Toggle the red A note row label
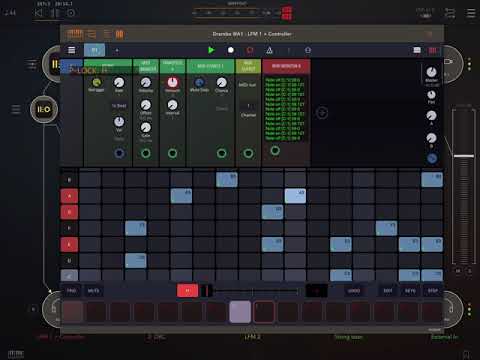 tap(69, 196)
